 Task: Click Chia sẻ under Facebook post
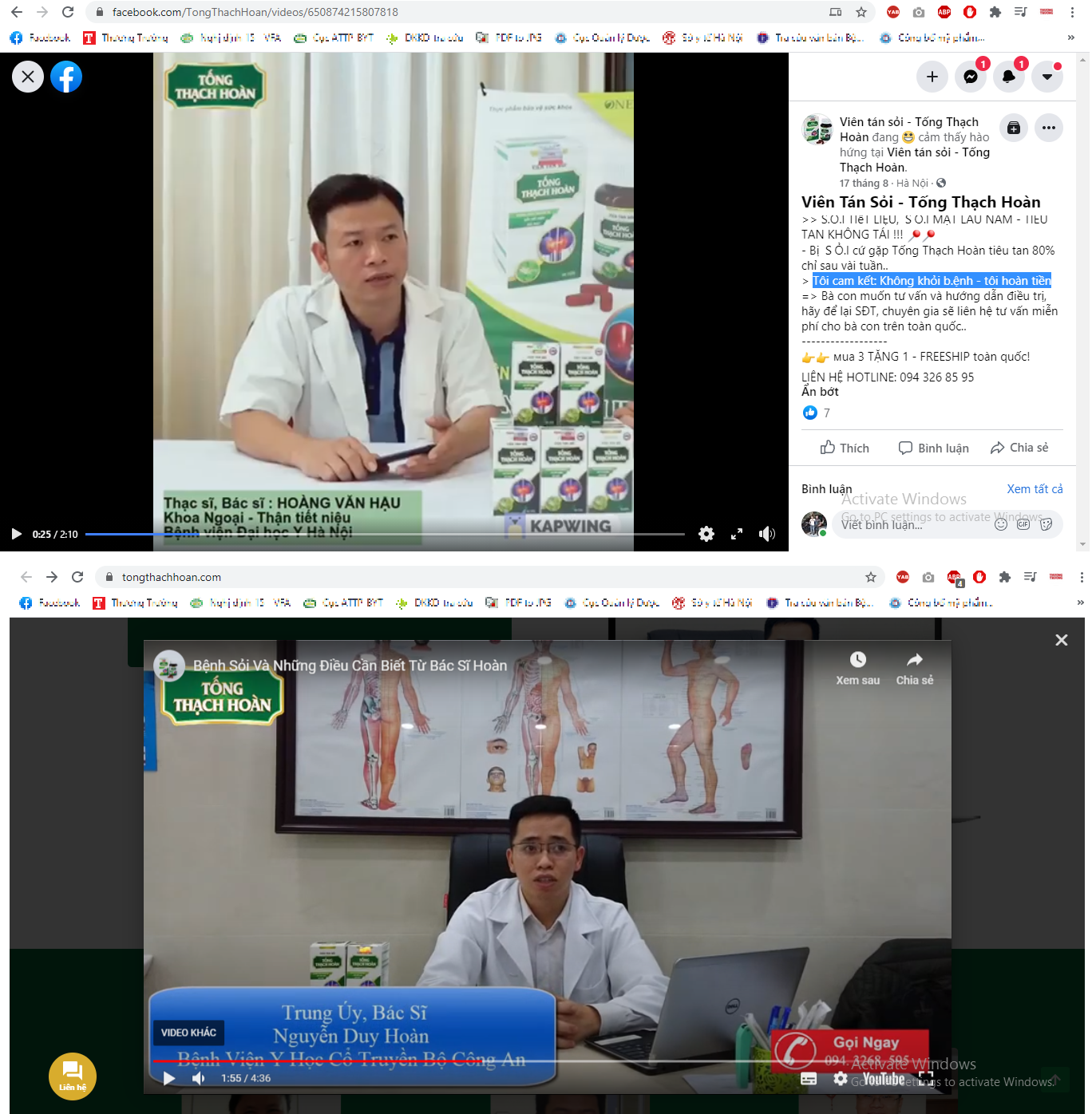[1019, 448]
